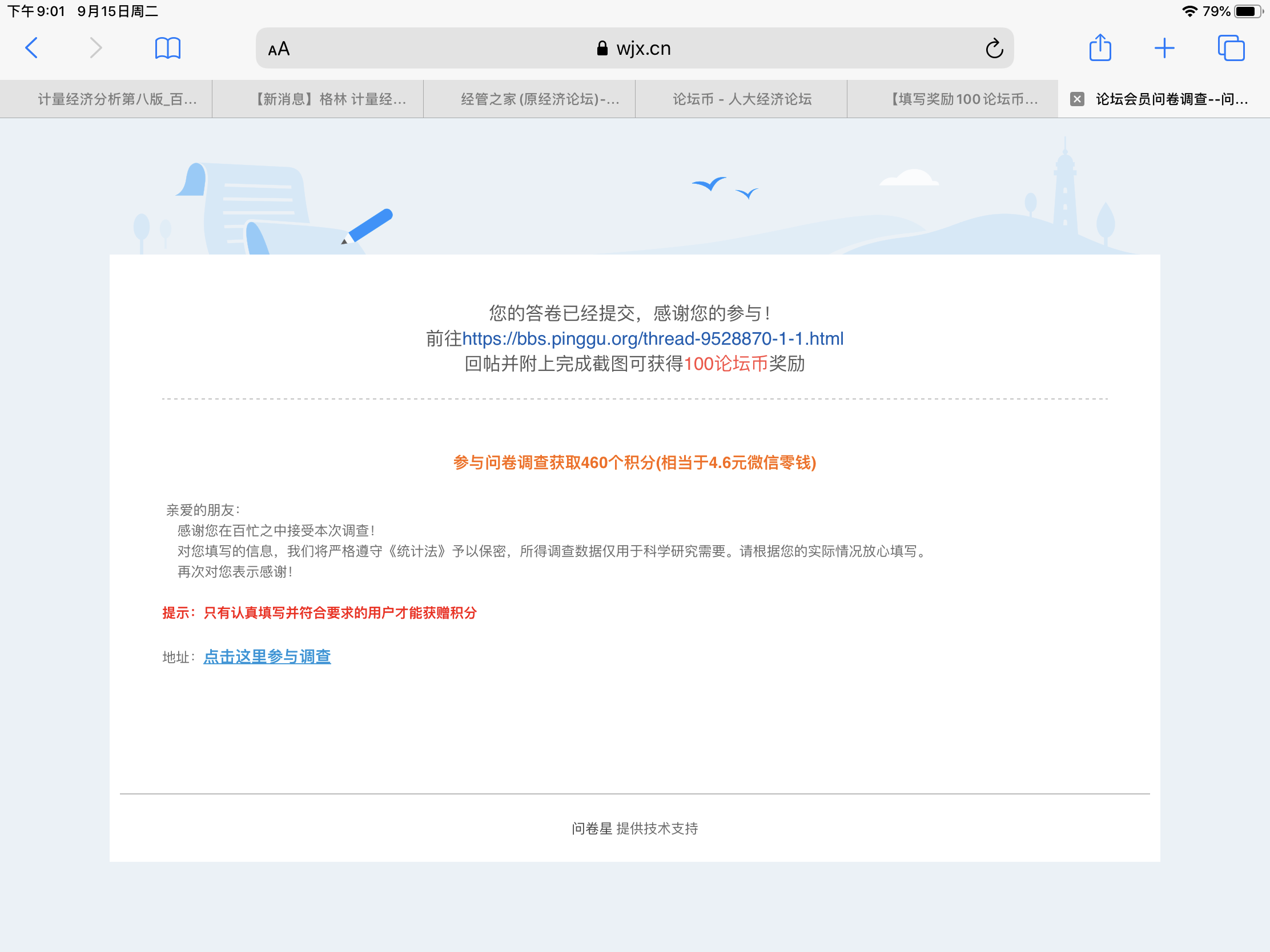Click the orange 460个积分 survey heading
The height and width of the screenshot is (952, 1270).
pyautogui.click(x=634, y=462)
